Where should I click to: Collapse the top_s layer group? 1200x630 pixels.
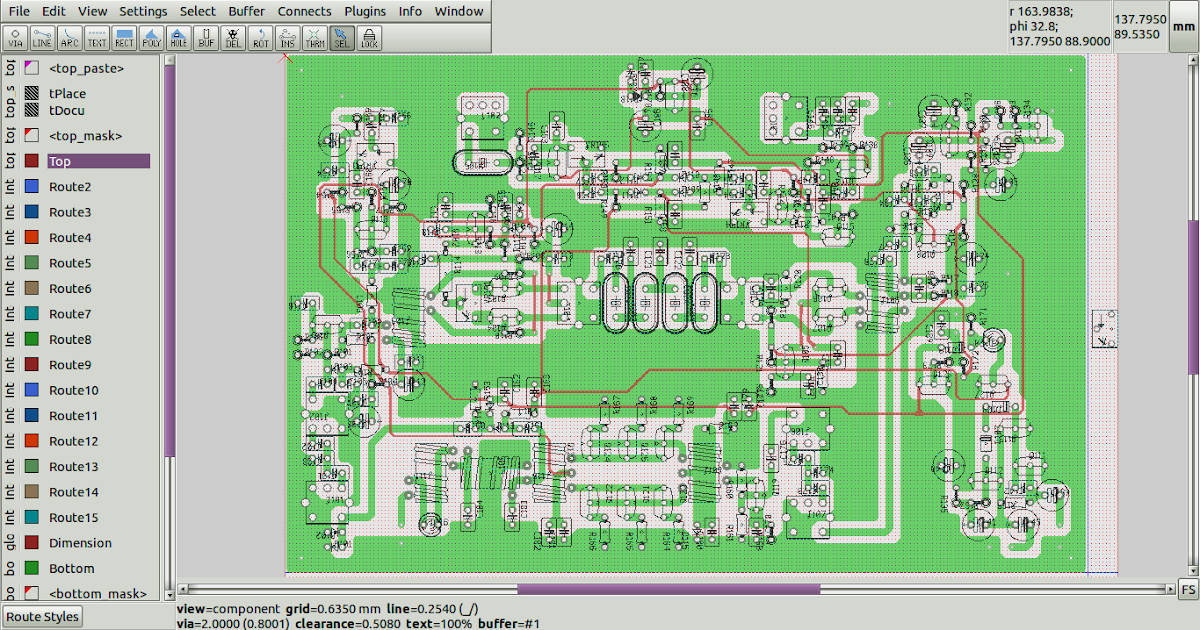[10, 101]
